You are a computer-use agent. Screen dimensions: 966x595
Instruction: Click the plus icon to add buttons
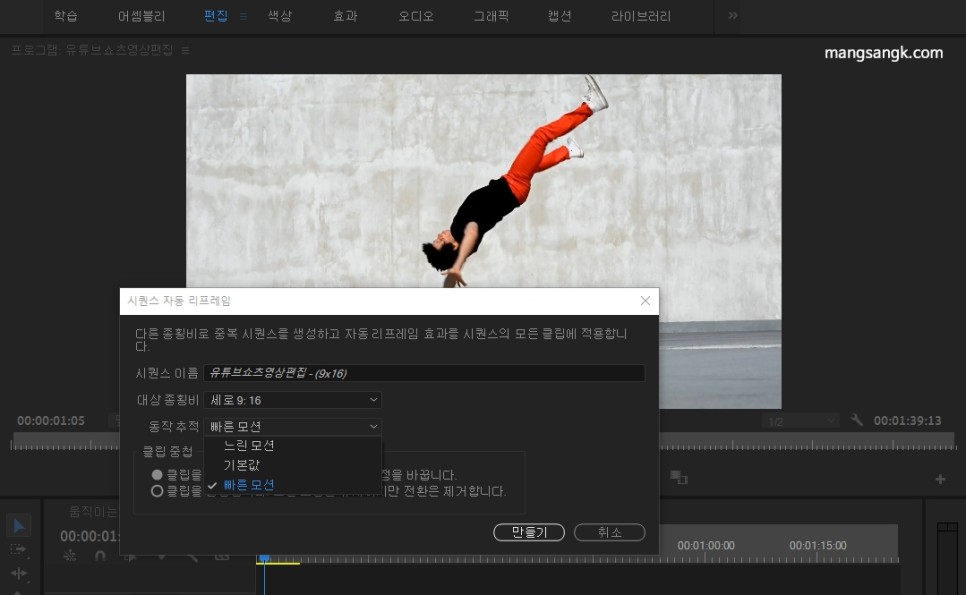click(938, 478)
